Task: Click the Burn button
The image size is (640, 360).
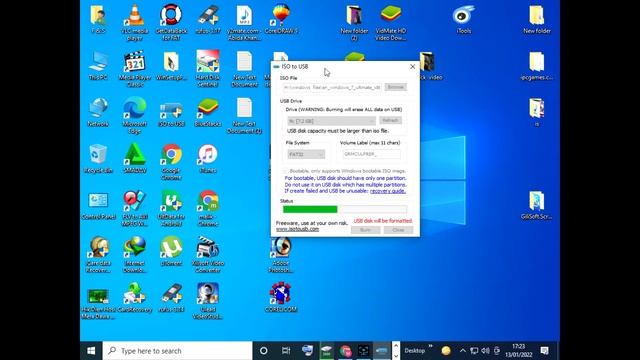Action: [365, 230]
